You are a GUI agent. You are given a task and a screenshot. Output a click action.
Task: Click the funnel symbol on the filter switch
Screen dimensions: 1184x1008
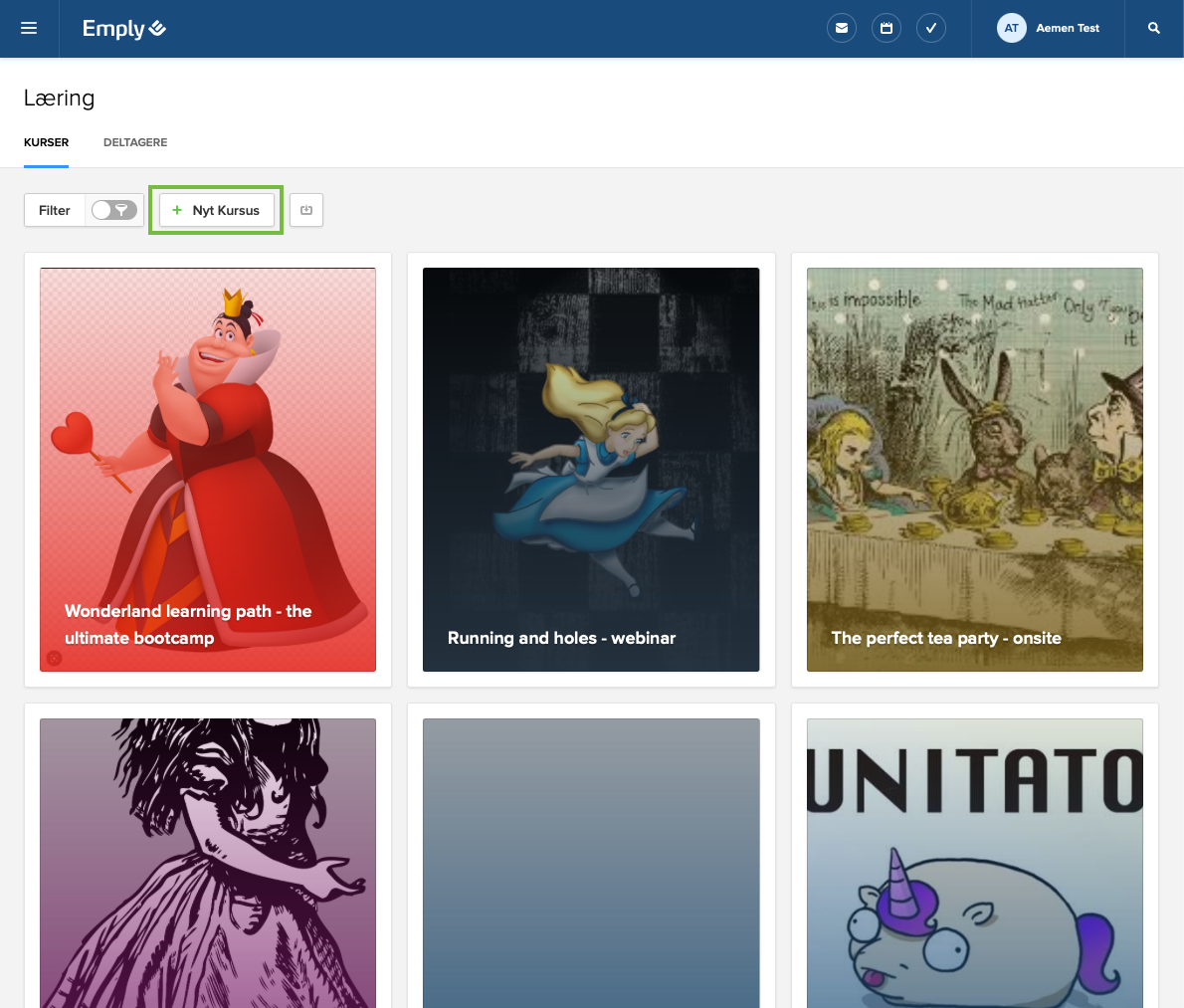coord(121,210)
